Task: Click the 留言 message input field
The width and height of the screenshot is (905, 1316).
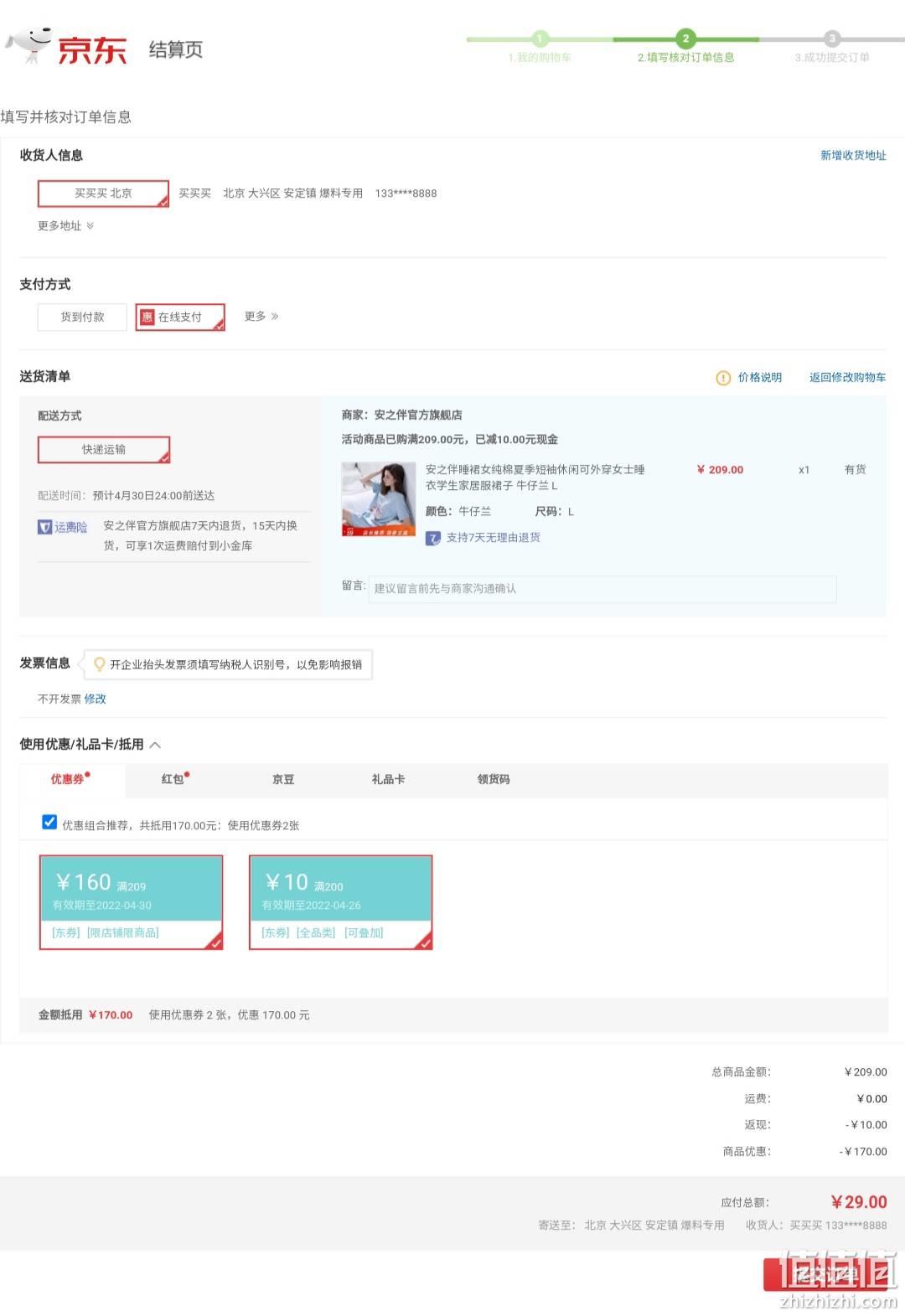Action: pos(602,589)
